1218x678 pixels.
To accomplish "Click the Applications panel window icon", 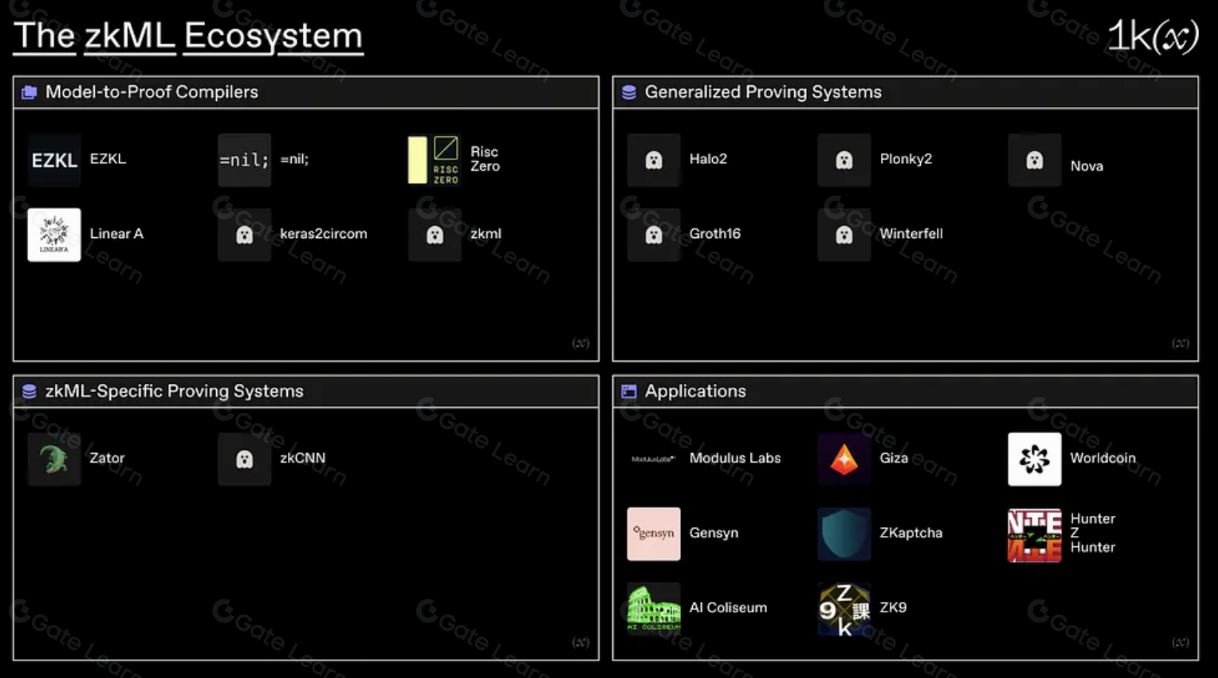I will pos(628,392).
